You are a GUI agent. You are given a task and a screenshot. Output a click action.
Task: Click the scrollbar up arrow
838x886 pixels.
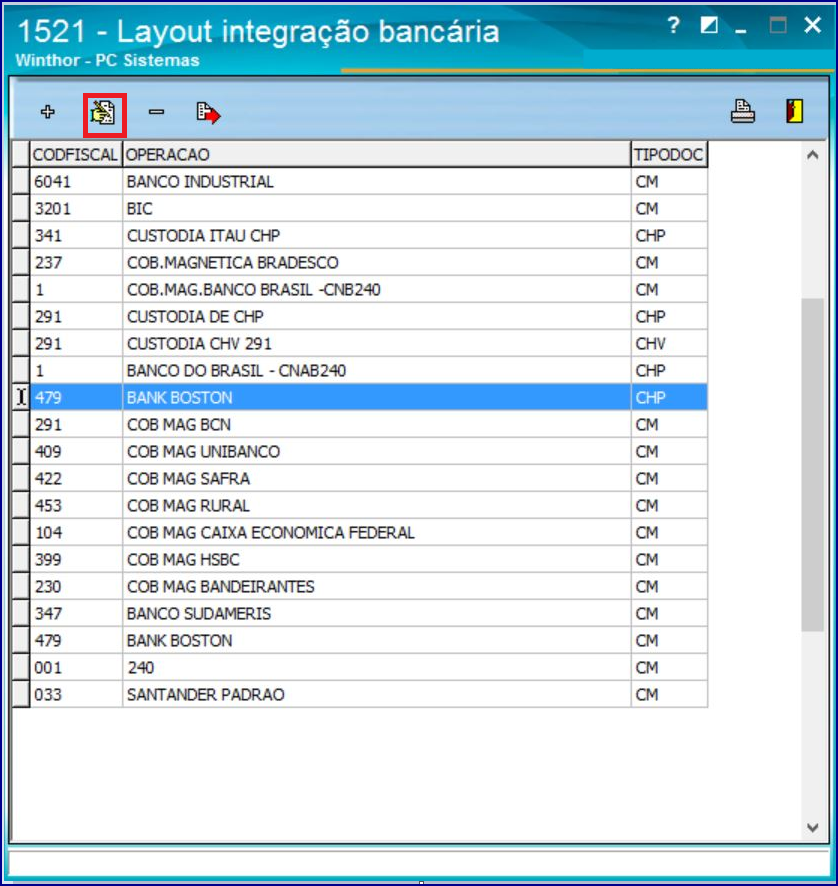(x=813, y=155)
